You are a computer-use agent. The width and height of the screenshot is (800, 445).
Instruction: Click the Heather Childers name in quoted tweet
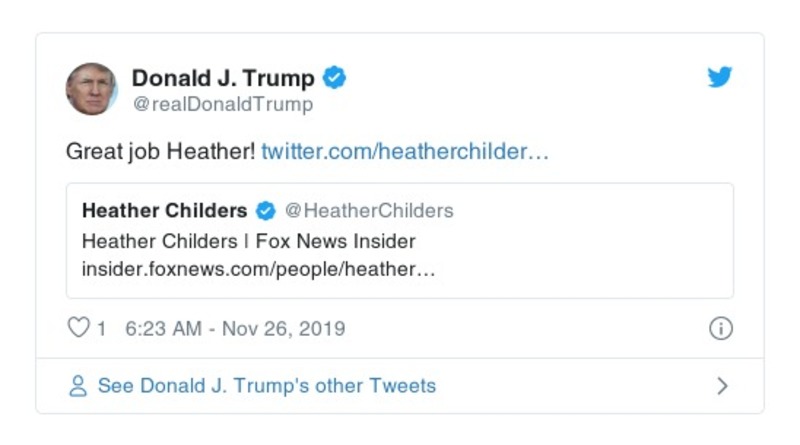pyautogui.click(x=164, y=210)
